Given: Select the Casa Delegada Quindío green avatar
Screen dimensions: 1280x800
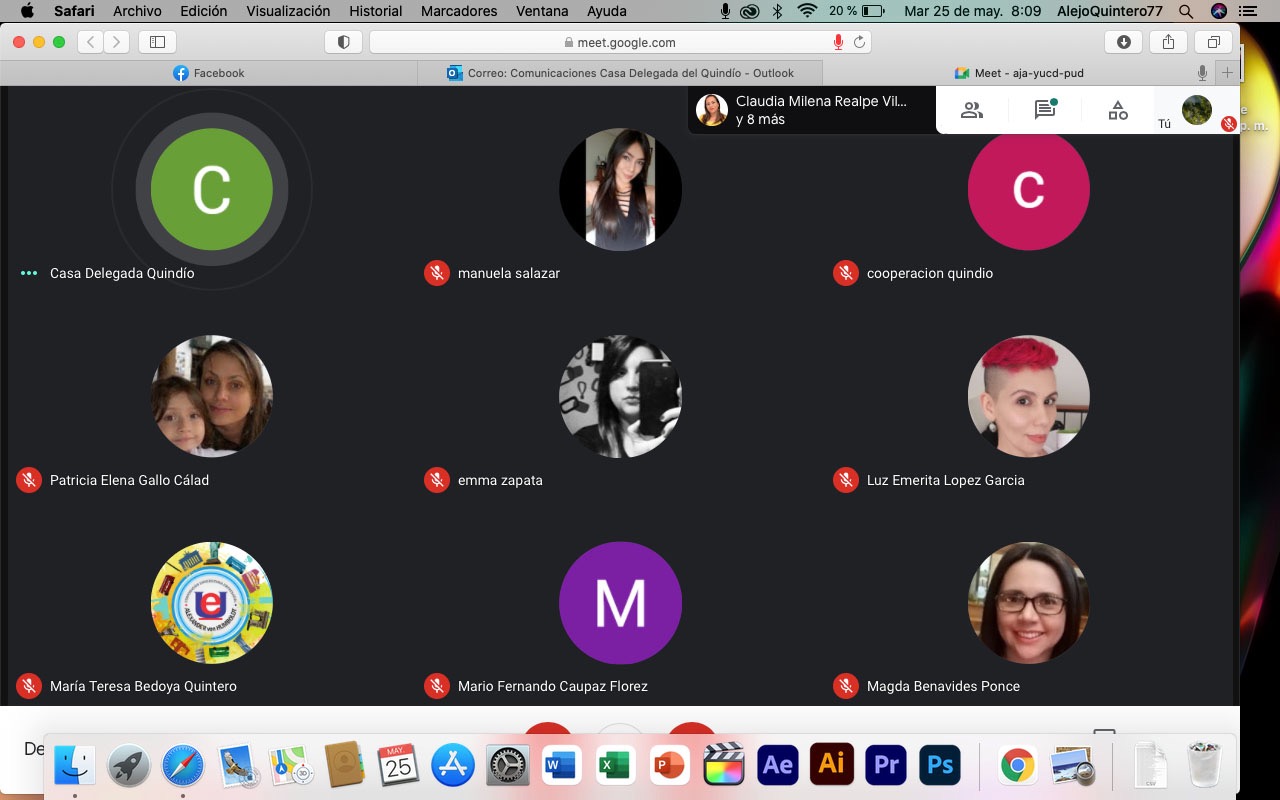Looking at the screenshot, I should [212, 189].
